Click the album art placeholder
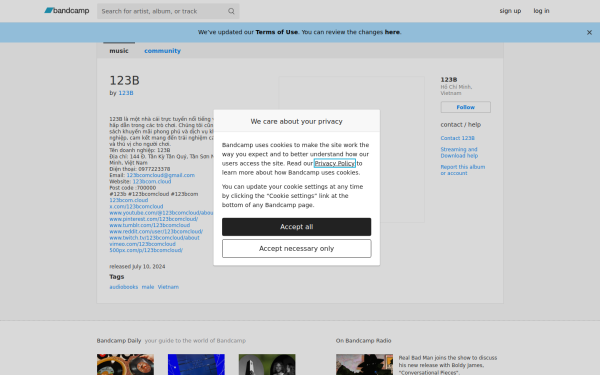The image size is (600, 375). point(351,149)
